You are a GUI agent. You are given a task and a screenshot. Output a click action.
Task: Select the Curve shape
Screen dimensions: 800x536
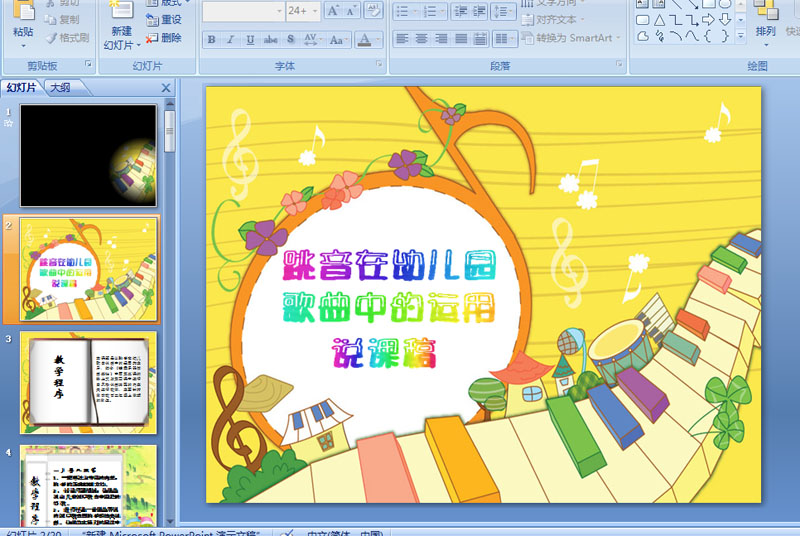point(692,36)
